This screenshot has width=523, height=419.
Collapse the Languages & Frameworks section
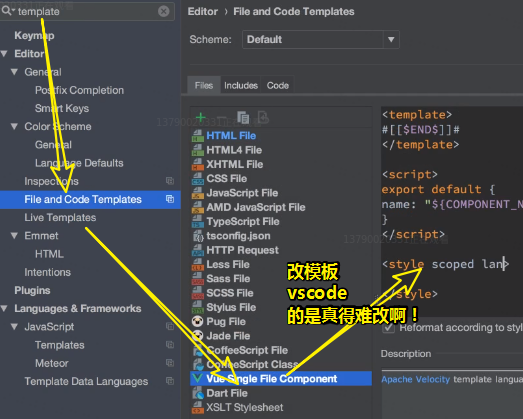4,309
